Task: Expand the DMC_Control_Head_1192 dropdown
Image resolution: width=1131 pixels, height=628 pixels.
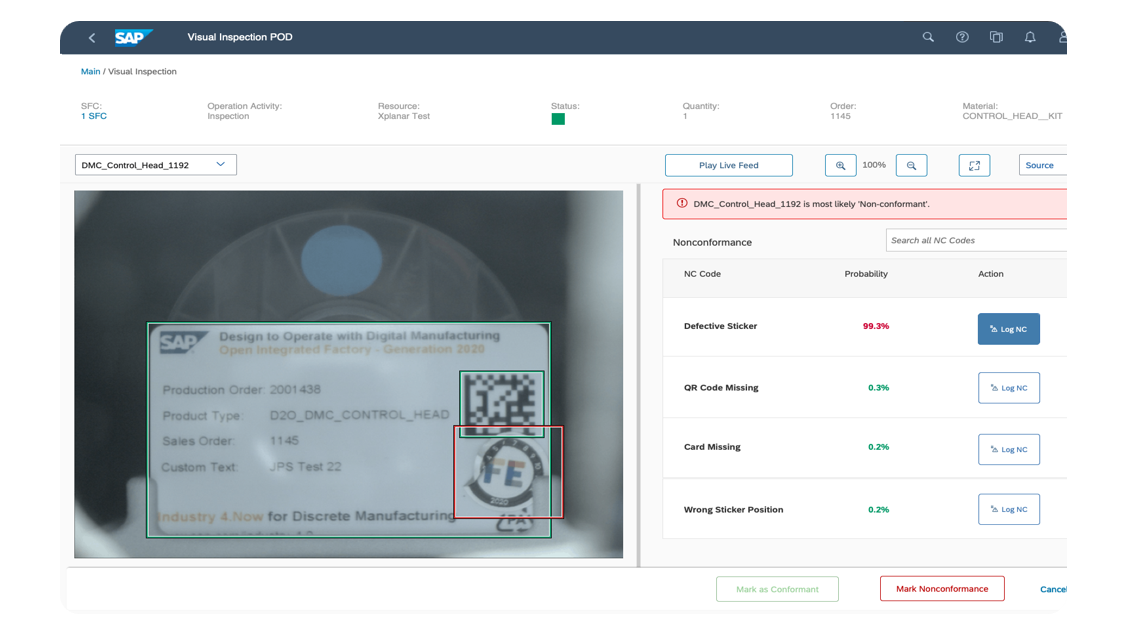Action: tap(156, 165)
